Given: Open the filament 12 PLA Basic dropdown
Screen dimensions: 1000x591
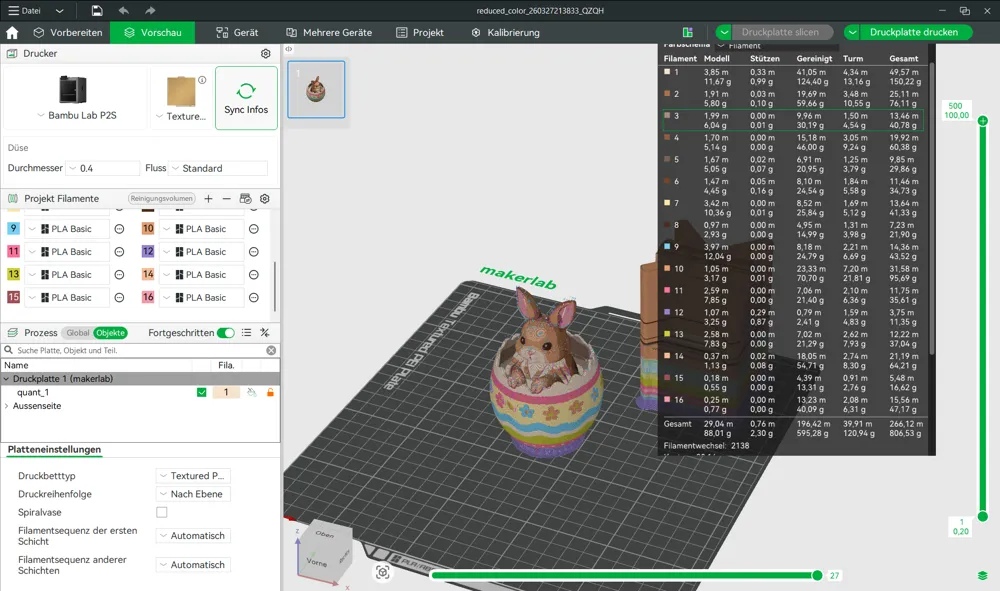Looking at the screenshot, I should [202, 252].
